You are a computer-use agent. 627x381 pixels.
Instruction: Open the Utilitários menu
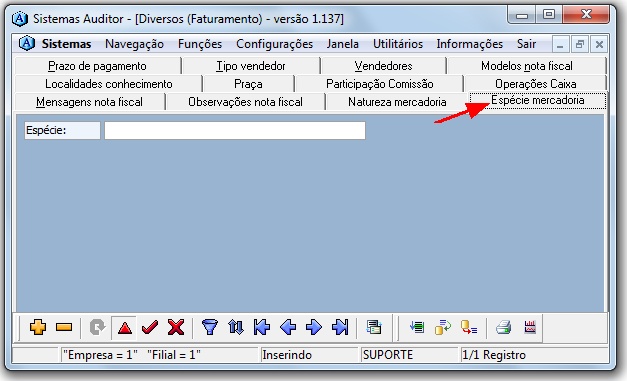pyautogui.click(x=398, y=44)
